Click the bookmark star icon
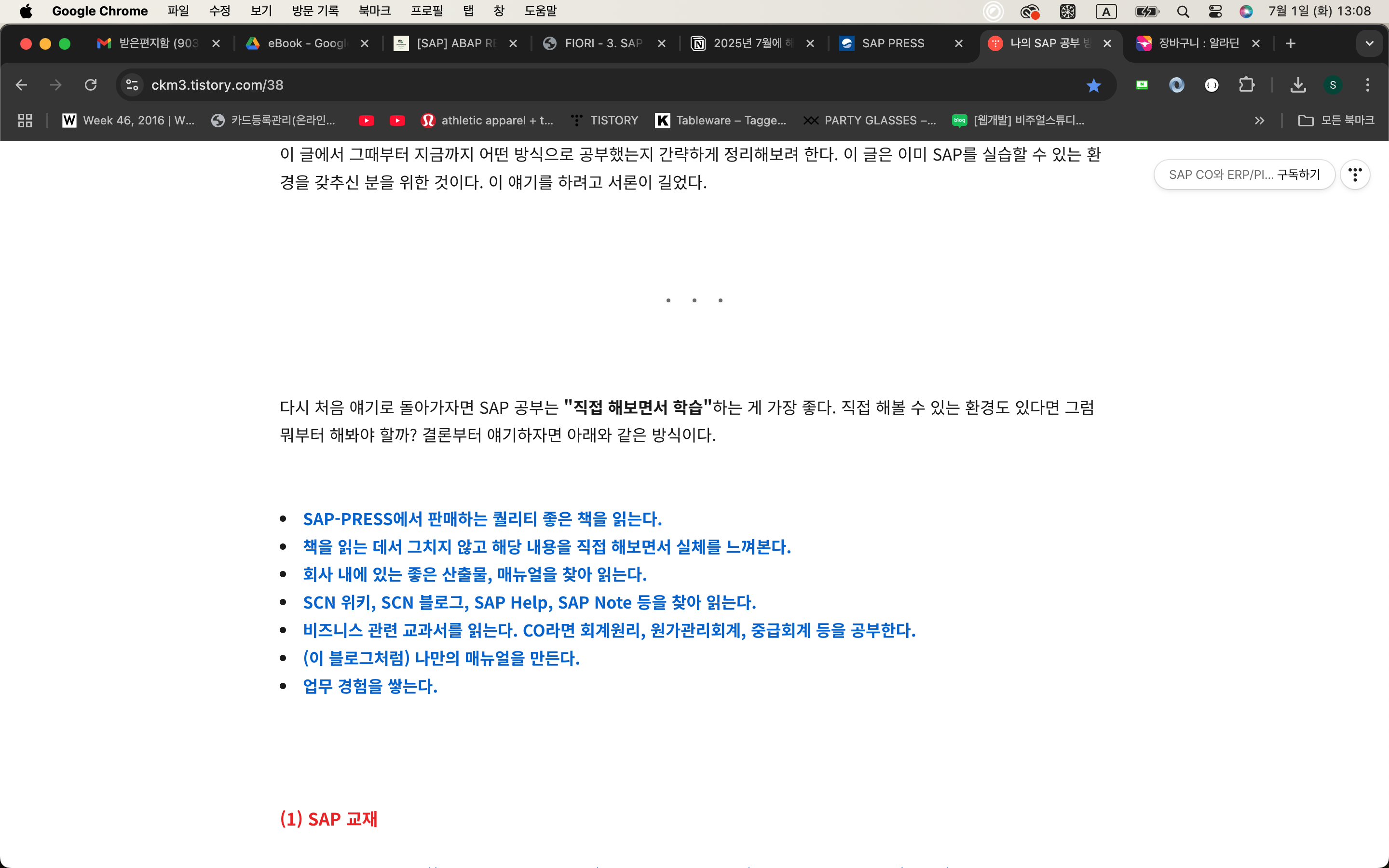This screenshot has width=1389, height=868. point(1093,85)
